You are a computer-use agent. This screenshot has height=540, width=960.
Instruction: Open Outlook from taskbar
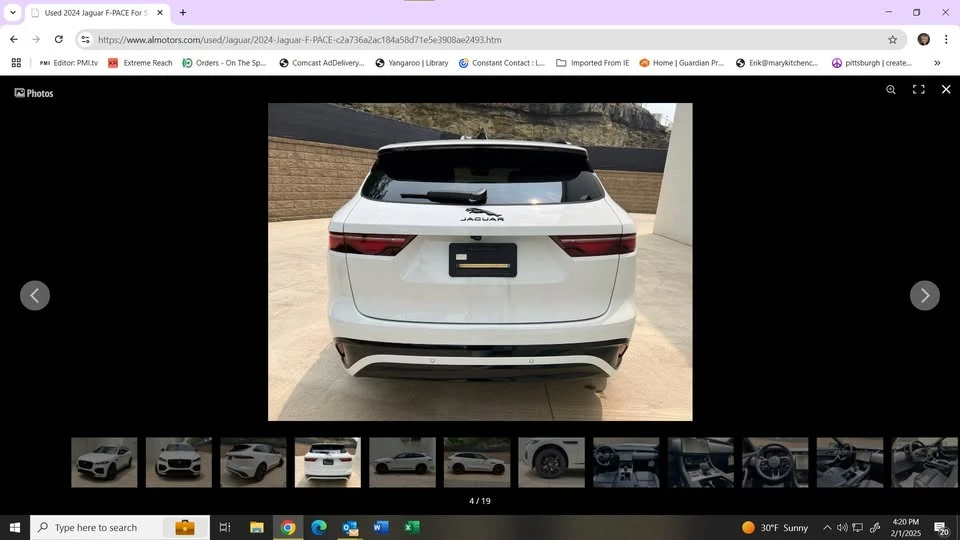click(x=350, y=527)
